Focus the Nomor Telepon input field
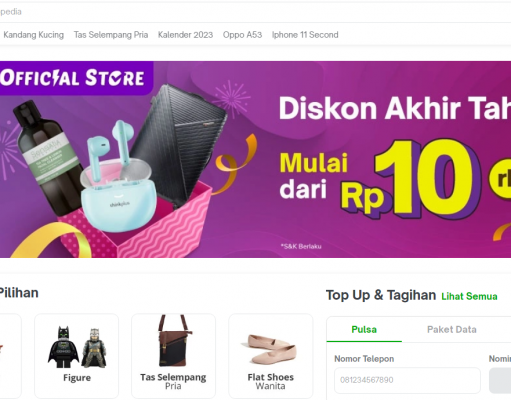Viewport: 511px width, 400px height. click(x=407, y=380)
